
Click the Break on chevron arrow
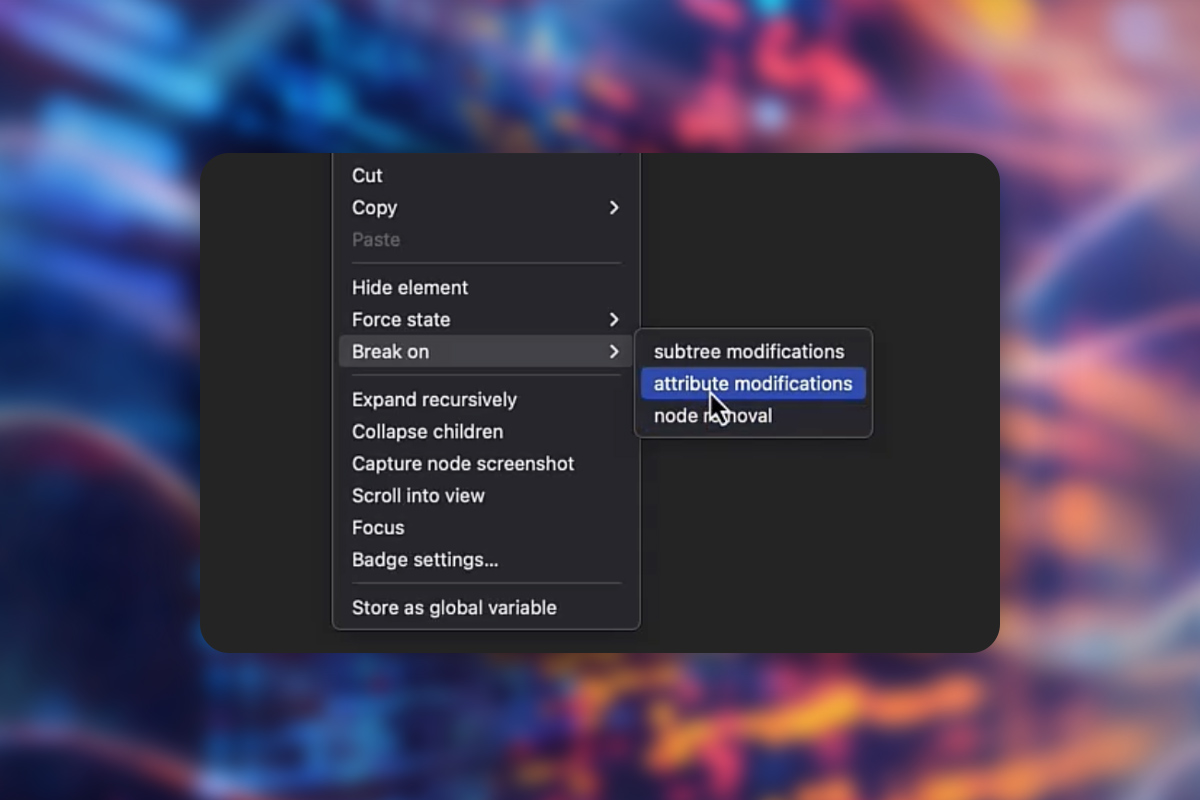[614, 351]
